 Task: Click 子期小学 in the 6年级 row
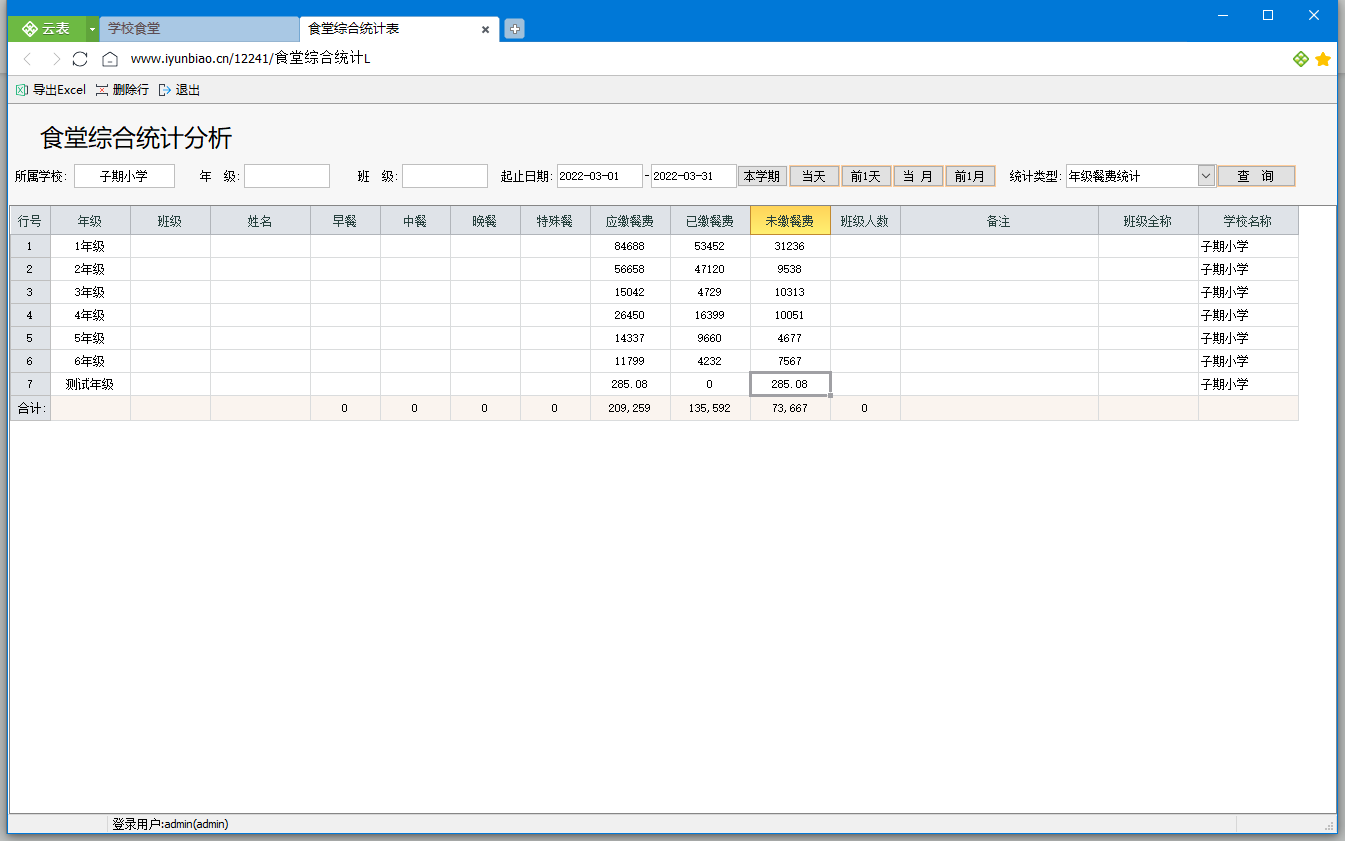coord(1248,361)
